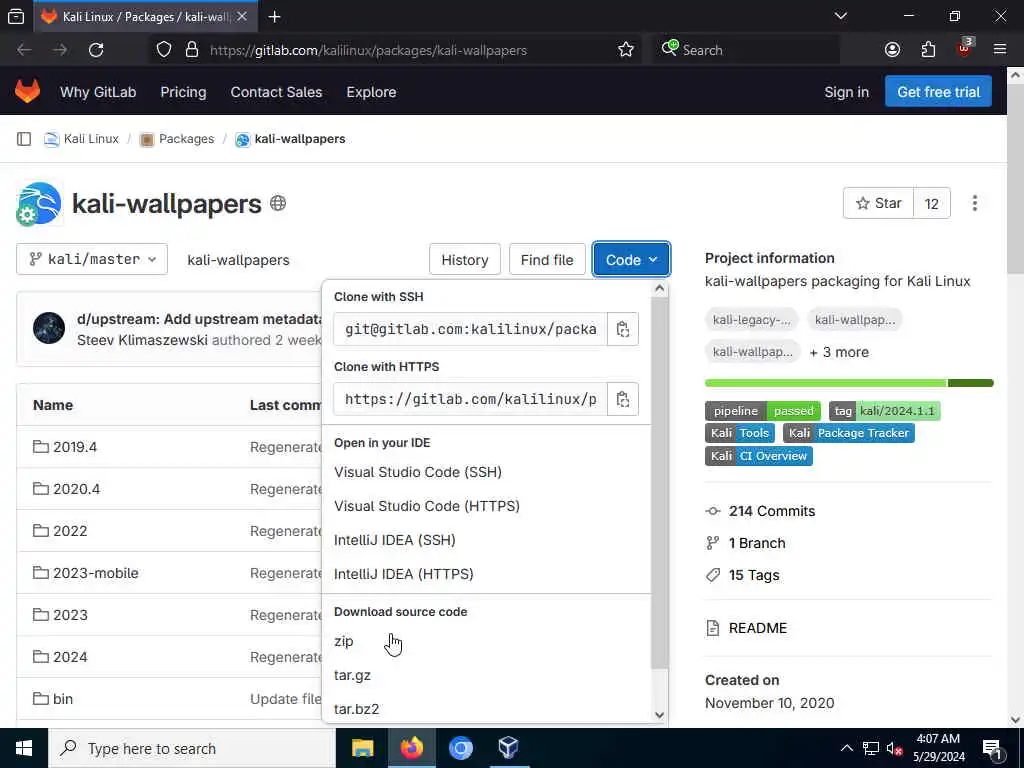Click the tracking protection shield icon
Viewport: 1024px width, 768px height.
(x=164, y=50)
